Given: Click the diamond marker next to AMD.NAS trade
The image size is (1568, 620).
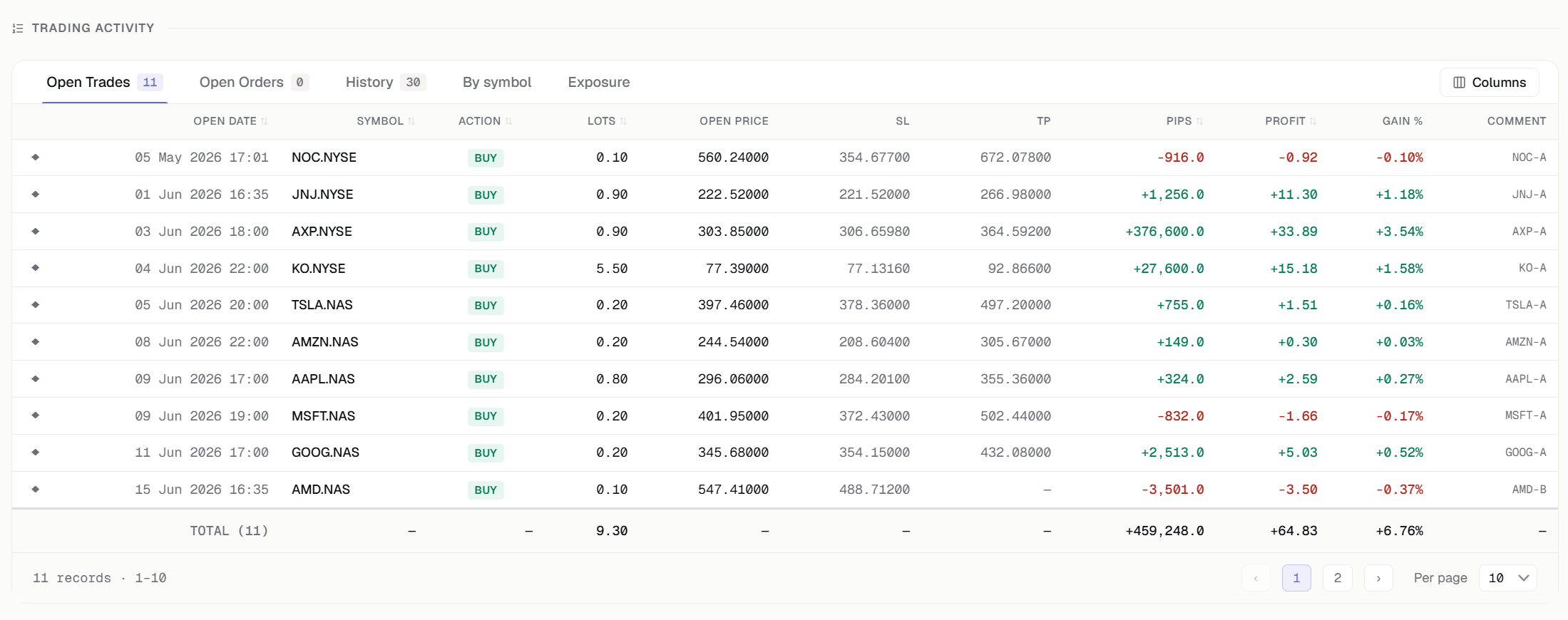Looking at the screenshot, I should coord(36,489).
